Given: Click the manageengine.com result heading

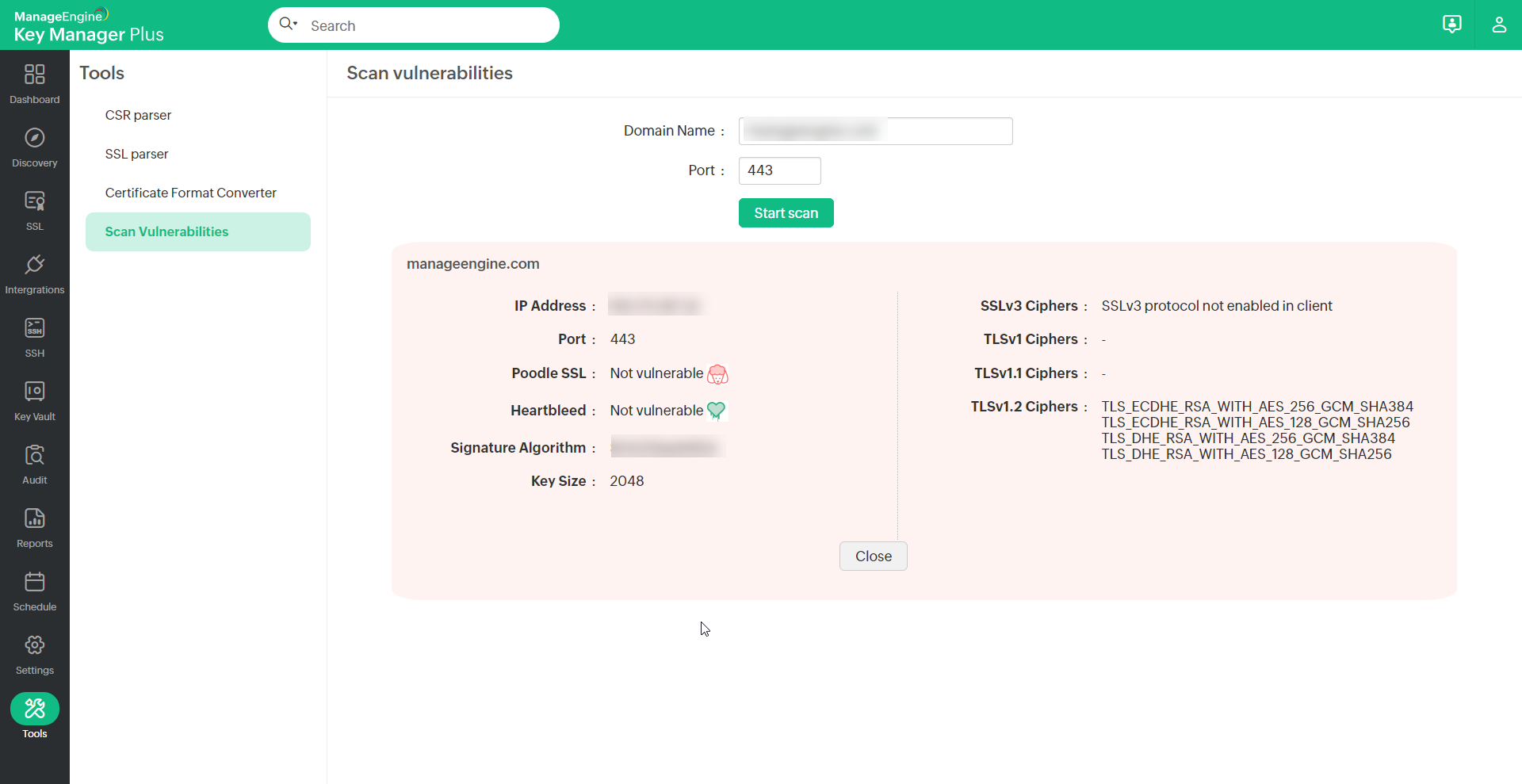Looking at the screenshot, I should (473, 264).
